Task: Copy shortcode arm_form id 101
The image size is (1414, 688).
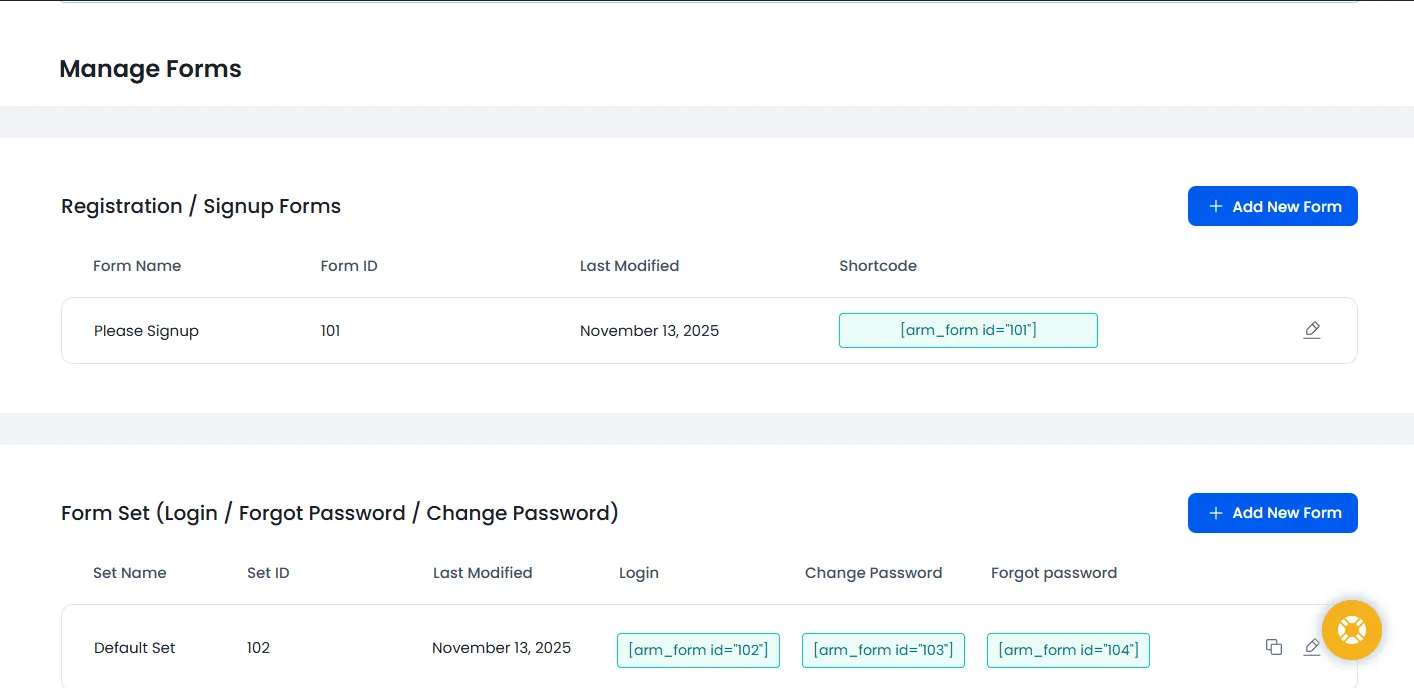Action: click(967, 330)
